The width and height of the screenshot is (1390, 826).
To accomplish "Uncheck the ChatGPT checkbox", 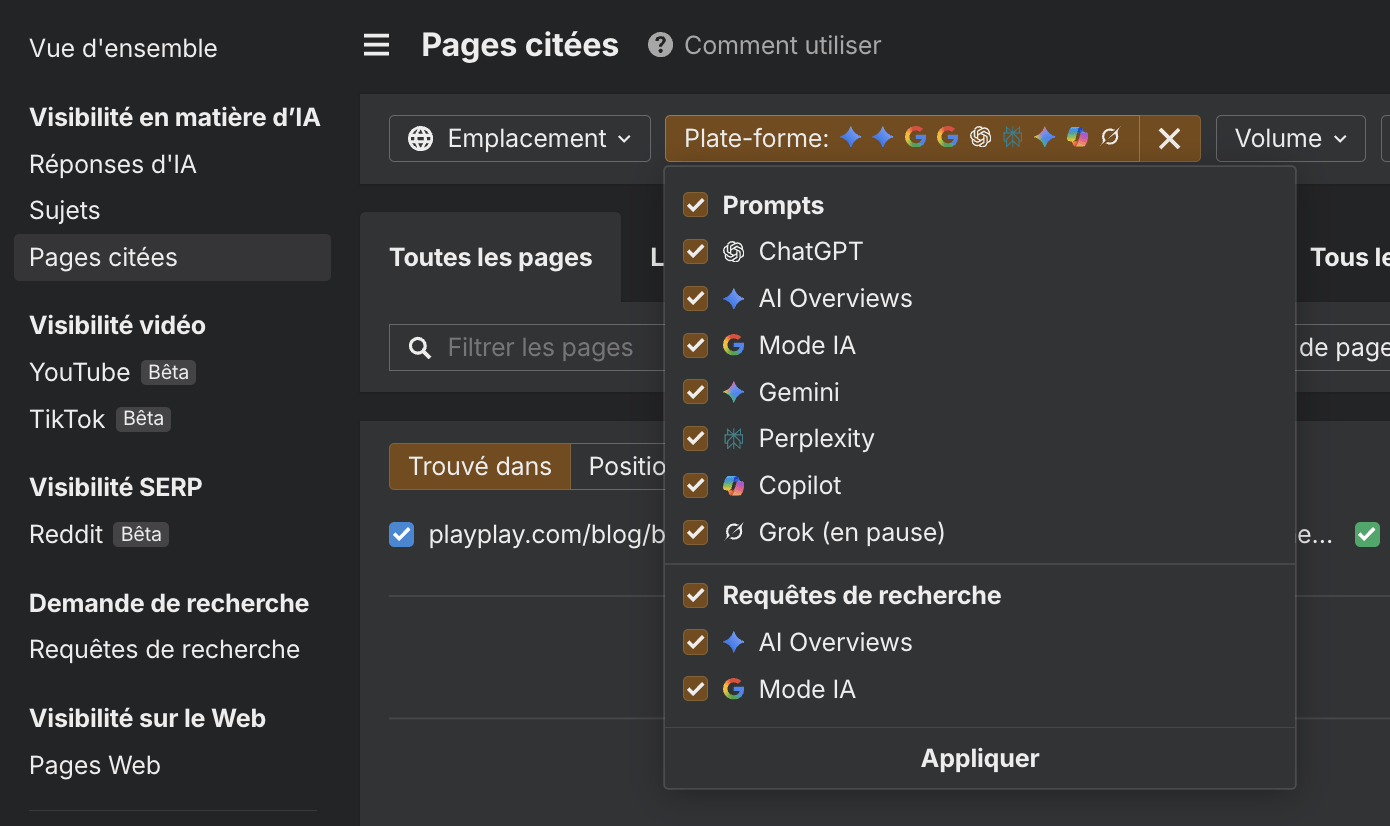I will pos(695,252).
